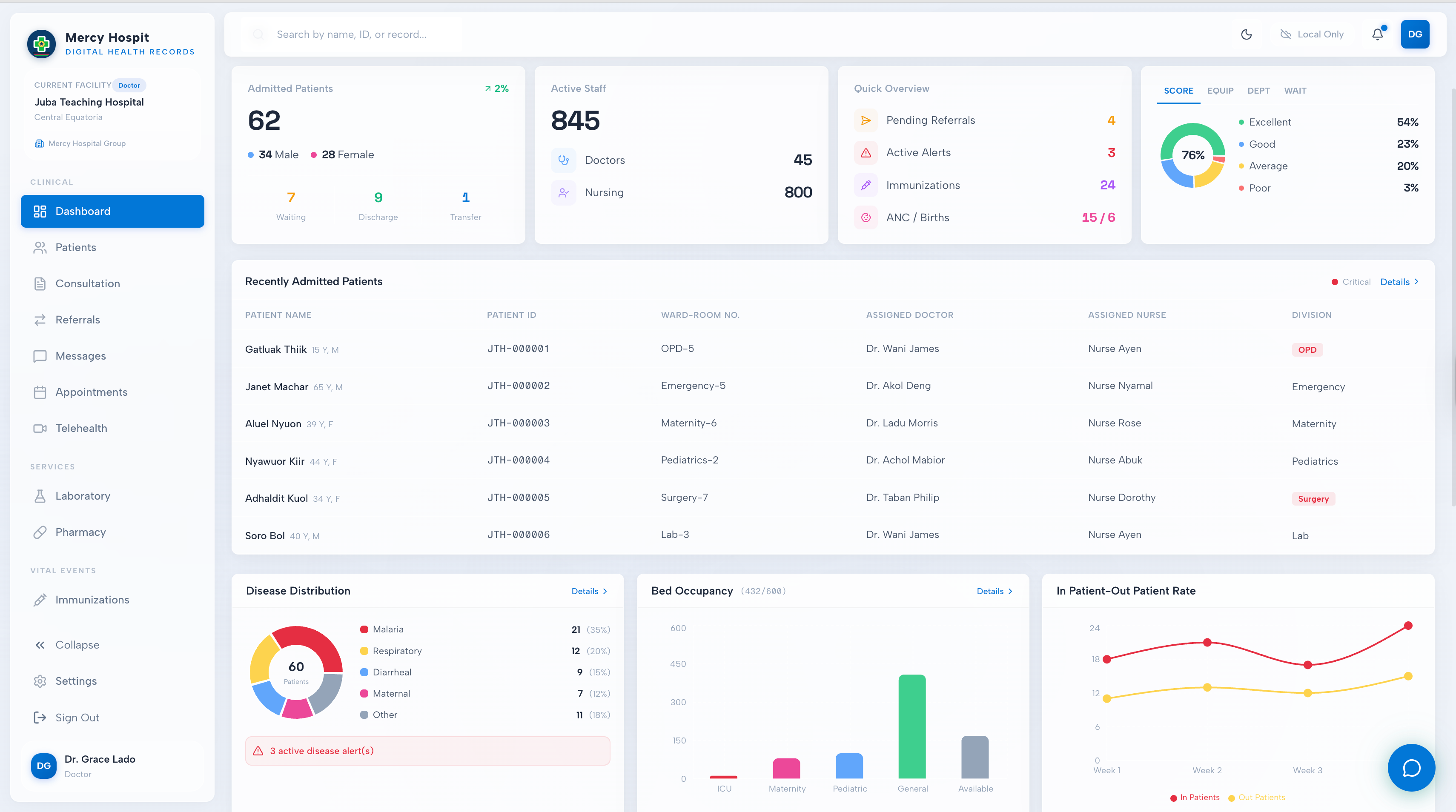Image resolution: width=1456 pixels, height=812 pixels.
Task: Open Consultation in sidebar
Action: (112, 284)
